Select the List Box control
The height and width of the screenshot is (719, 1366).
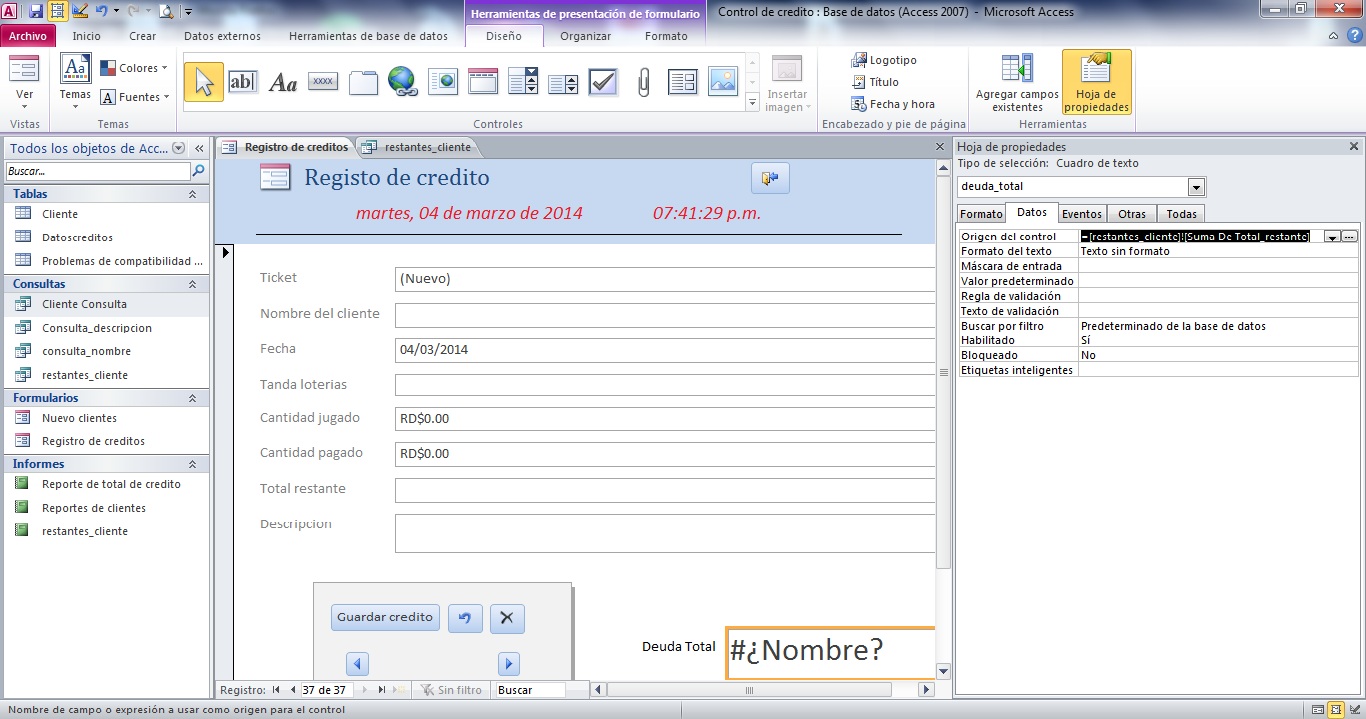[x=563, y=82]
